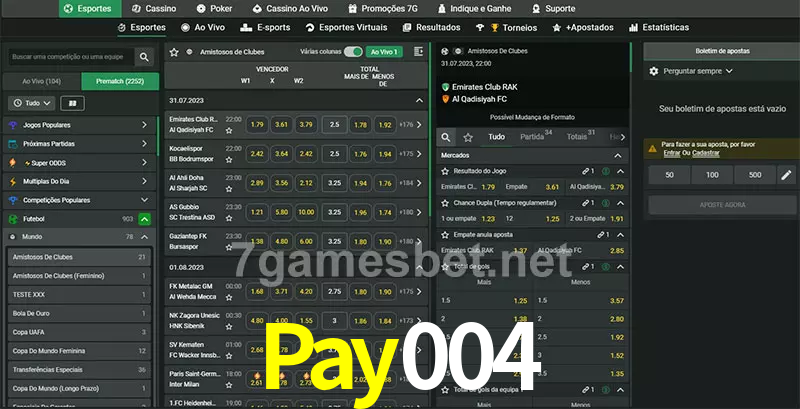Click the Estatísticas bar chart icon
The height and width of the screenshot is (409, 800).
634,28
